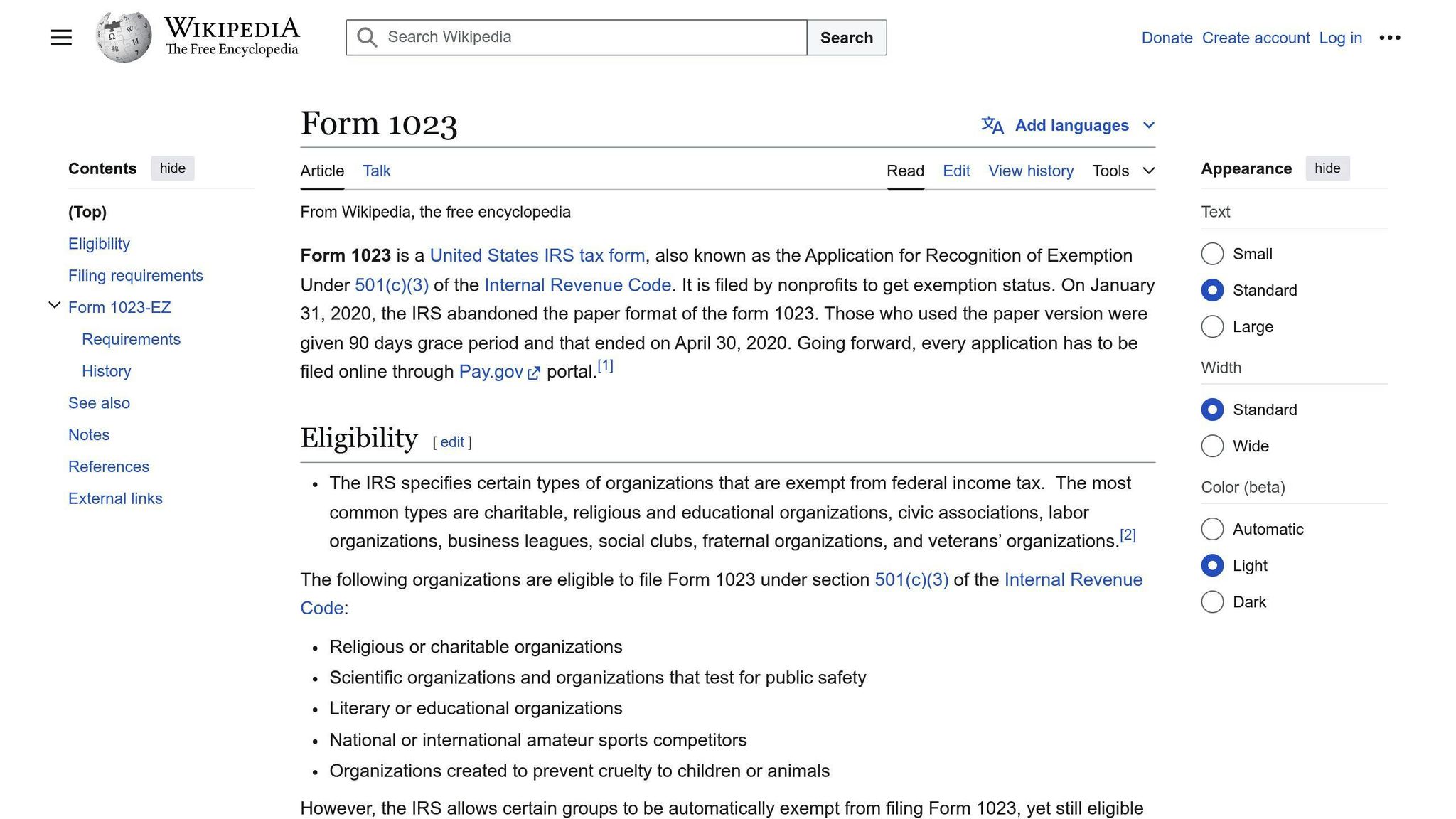1456x819 pixels.
Task: Switch color scheme to Dark
Action: (x=1212, y=601)
